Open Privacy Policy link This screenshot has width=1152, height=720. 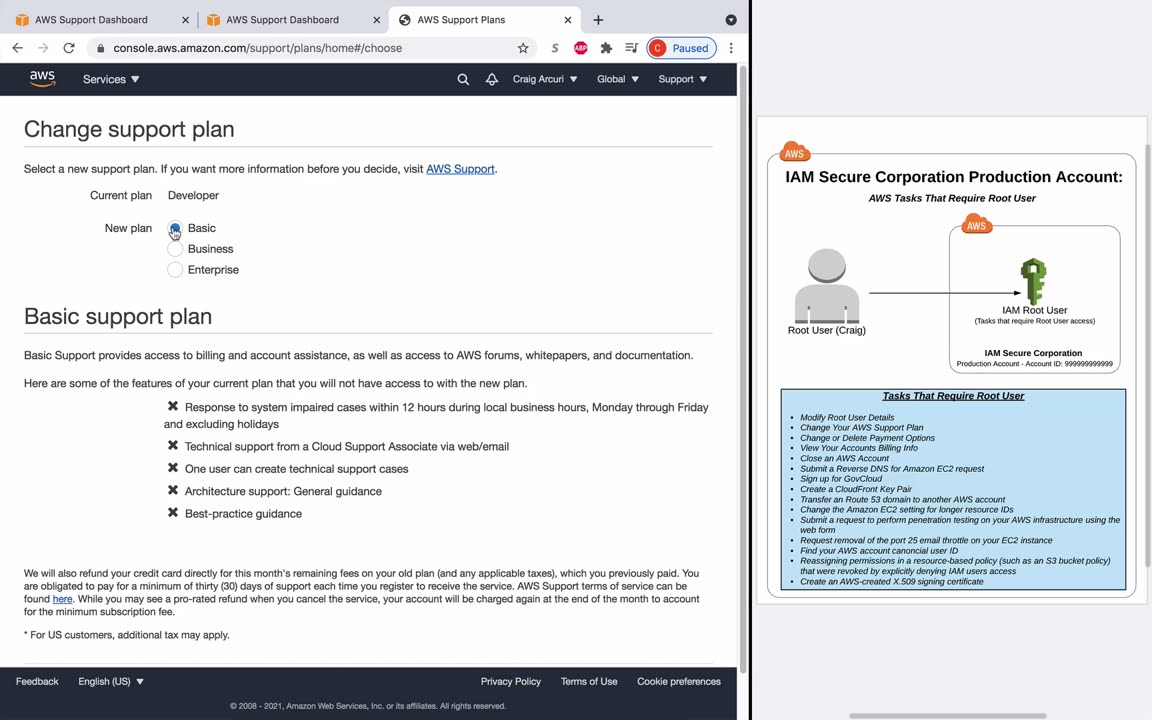pos(511,682)
